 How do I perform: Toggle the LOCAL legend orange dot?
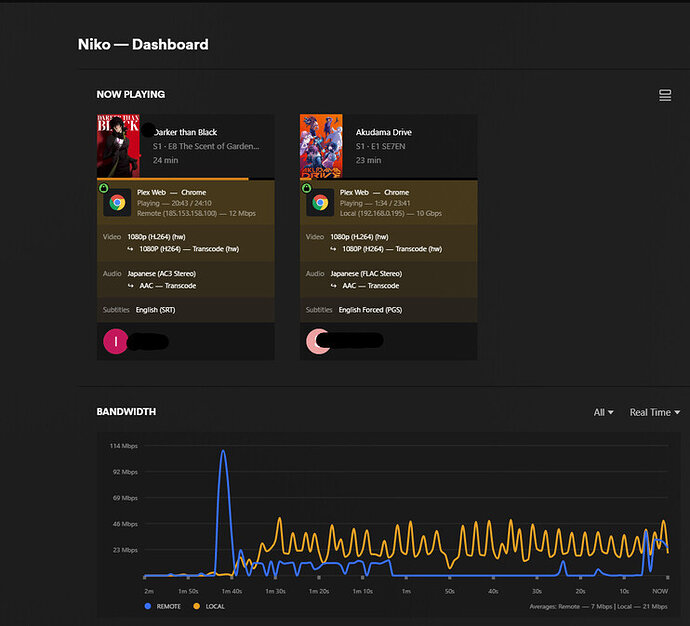(196, 606)
